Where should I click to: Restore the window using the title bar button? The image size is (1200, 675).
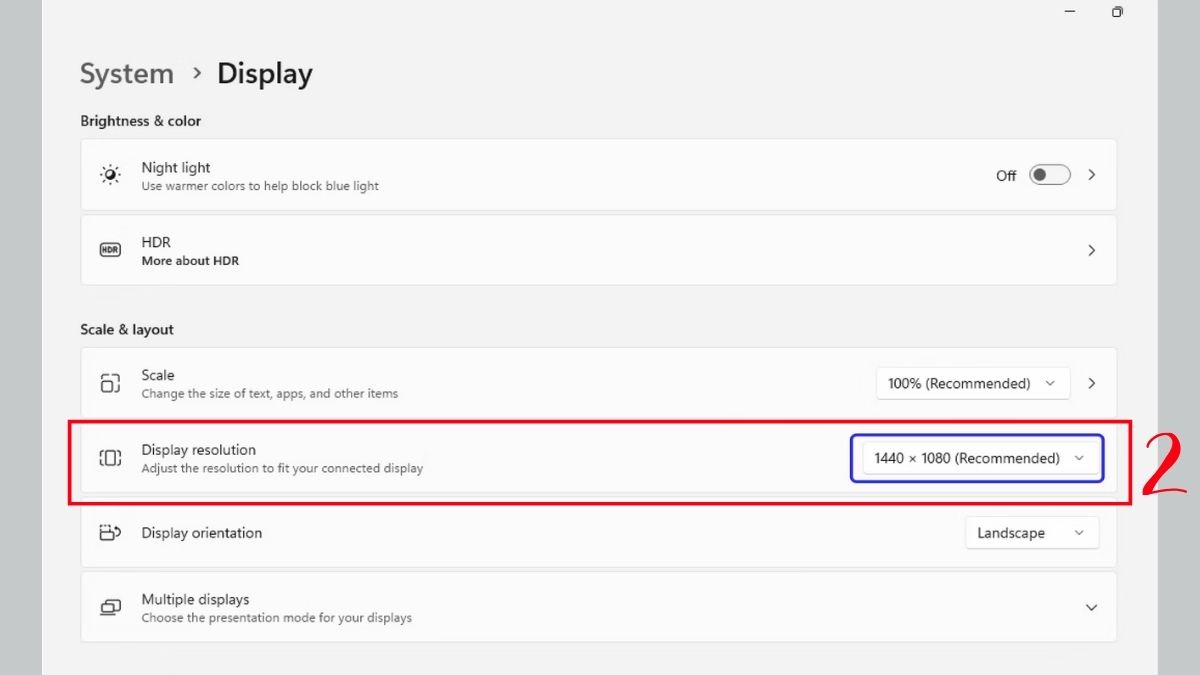click(x=1117, y=12)
